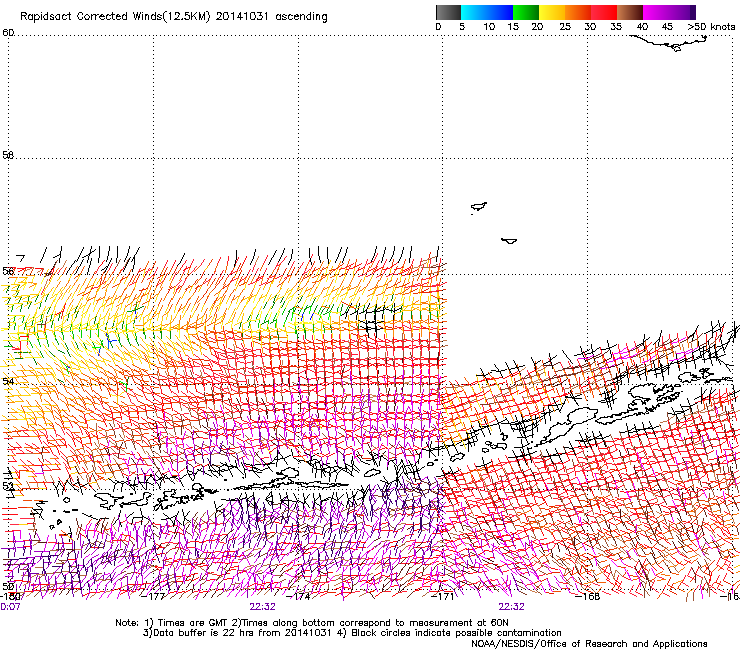740x650 pixels.
Task: Click the gray 0–5 knots legend segment
Action: tap(448, 12)
